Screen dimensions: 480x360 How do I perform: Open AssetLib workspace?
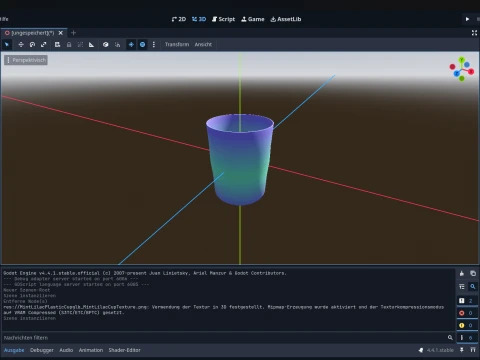point(286,19)
